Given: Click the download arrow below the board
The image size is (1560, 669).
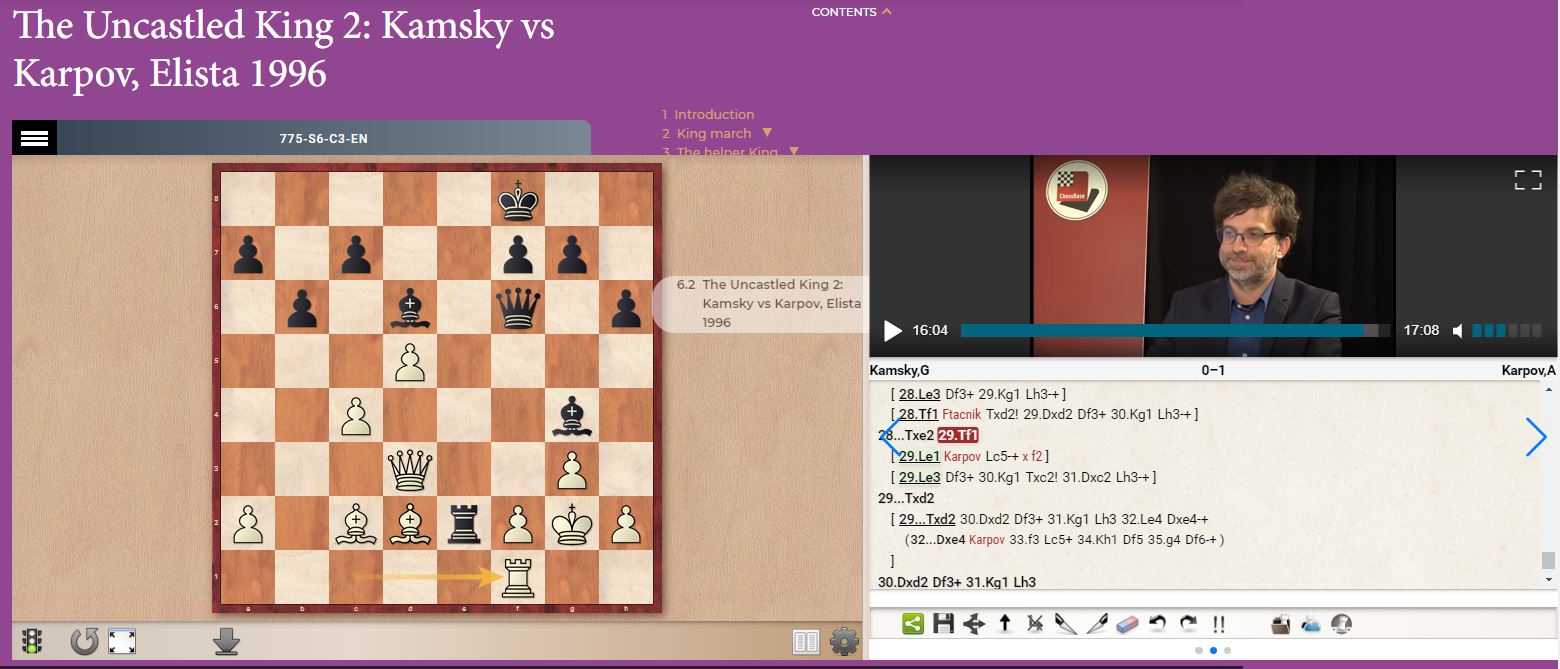Looking at the screenshot, I should pyautogui.click(x=227, y=641).
